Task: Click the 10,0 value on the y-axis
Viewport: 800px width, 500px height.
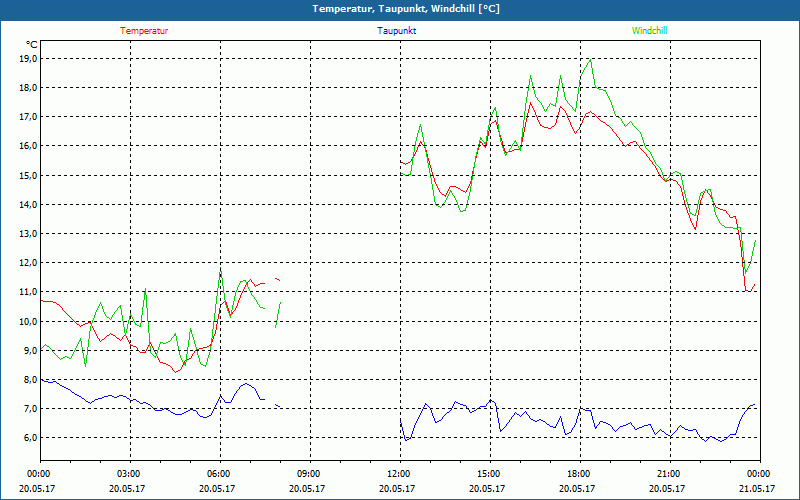Action: pos(27,322)
